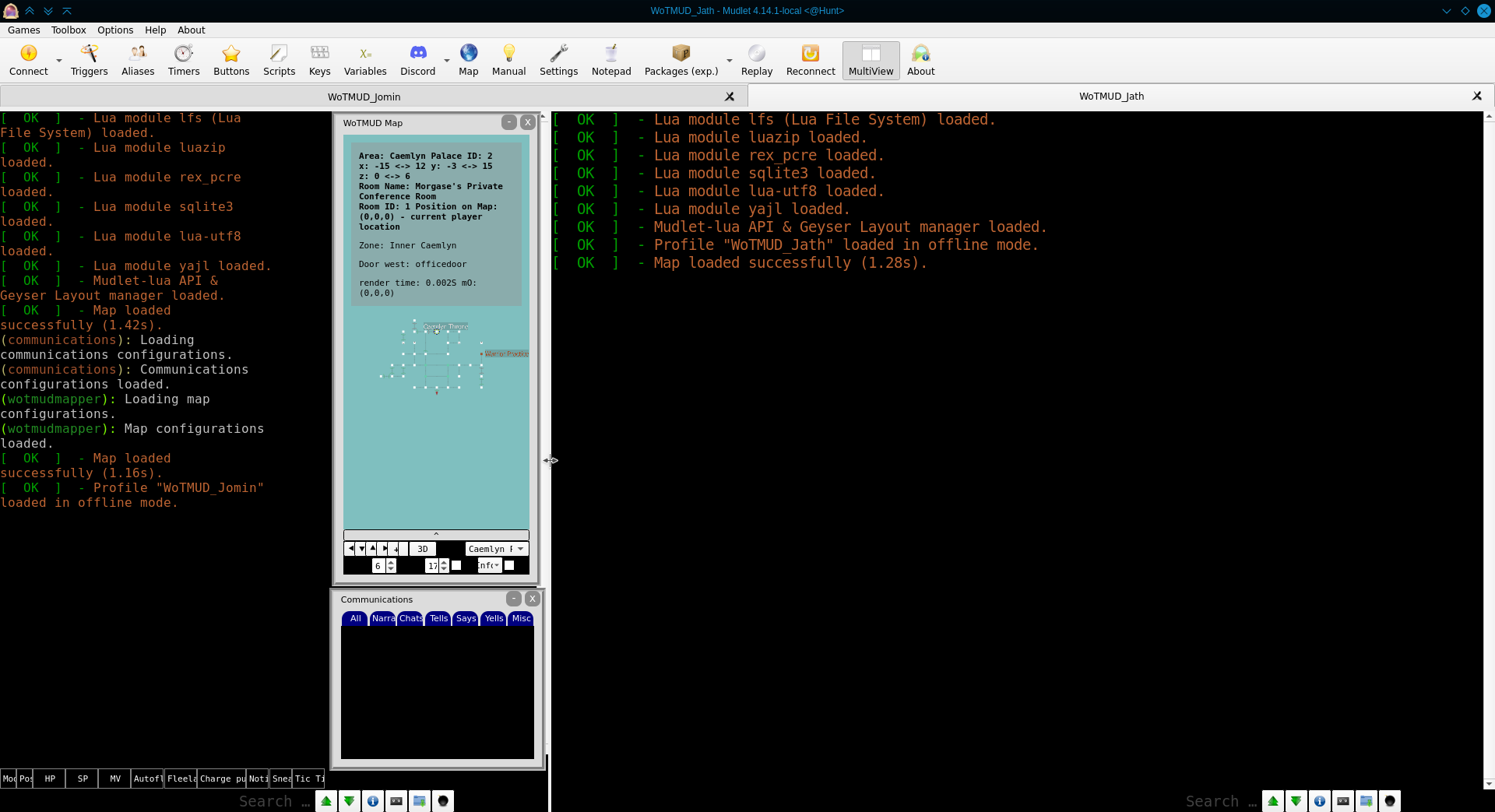The image size is (1495, 812).
Task: Click the Timers toolbar icon
Action: pyautogui.click(x=184, y=60)
